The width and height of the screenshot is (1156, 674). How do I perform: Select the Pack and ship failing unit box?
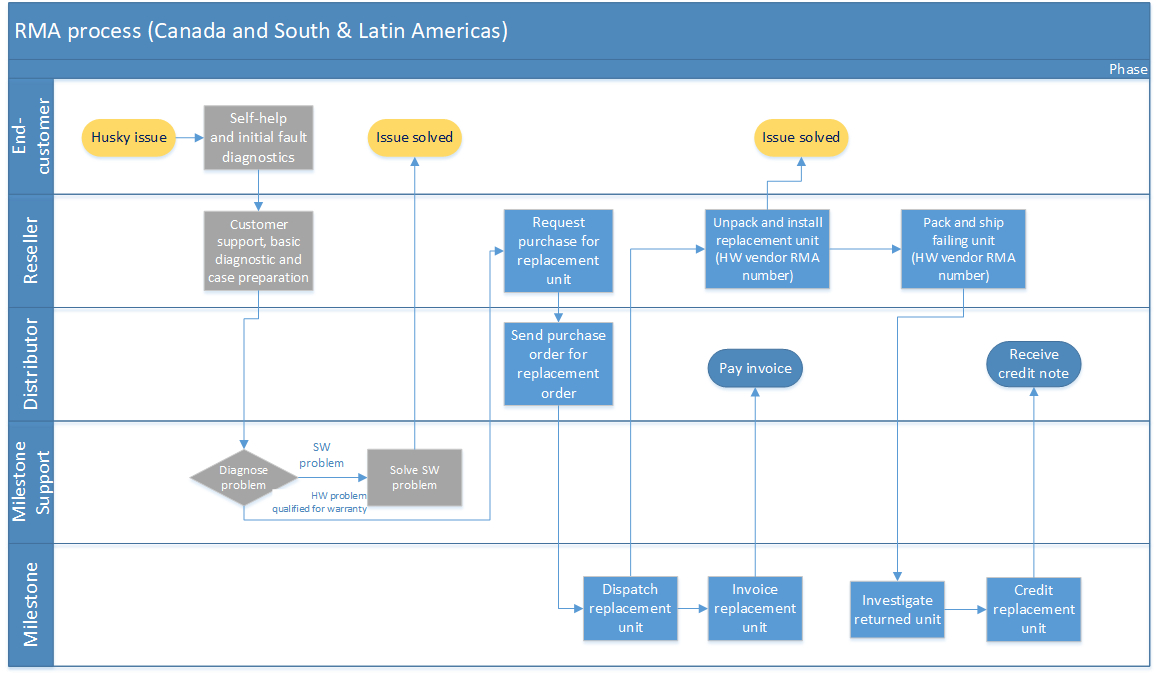(963, 249)
